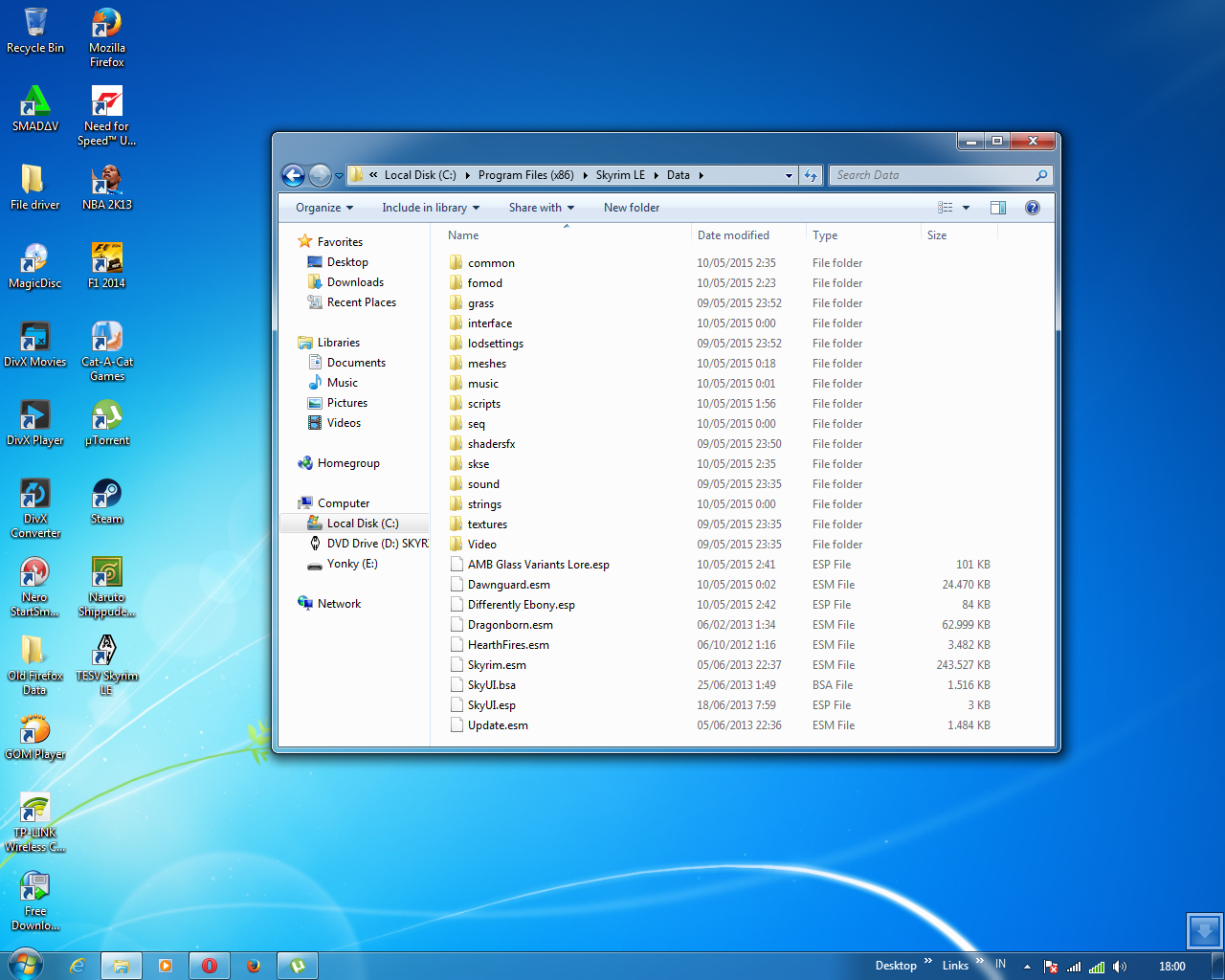Expand the address bar history dropdown
This screenshot has width=1225, height=980.
[789, 175]
